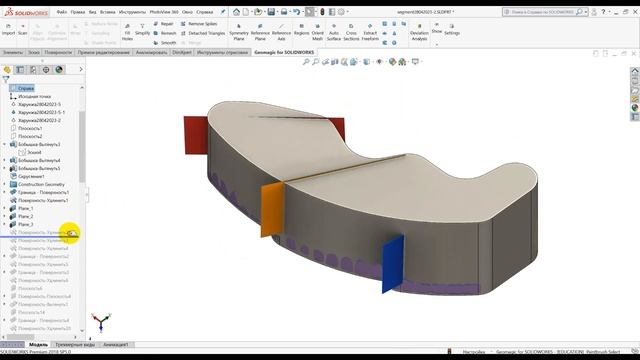
Task: Click the Orient Mesh tool
Action: pos(318,32)
